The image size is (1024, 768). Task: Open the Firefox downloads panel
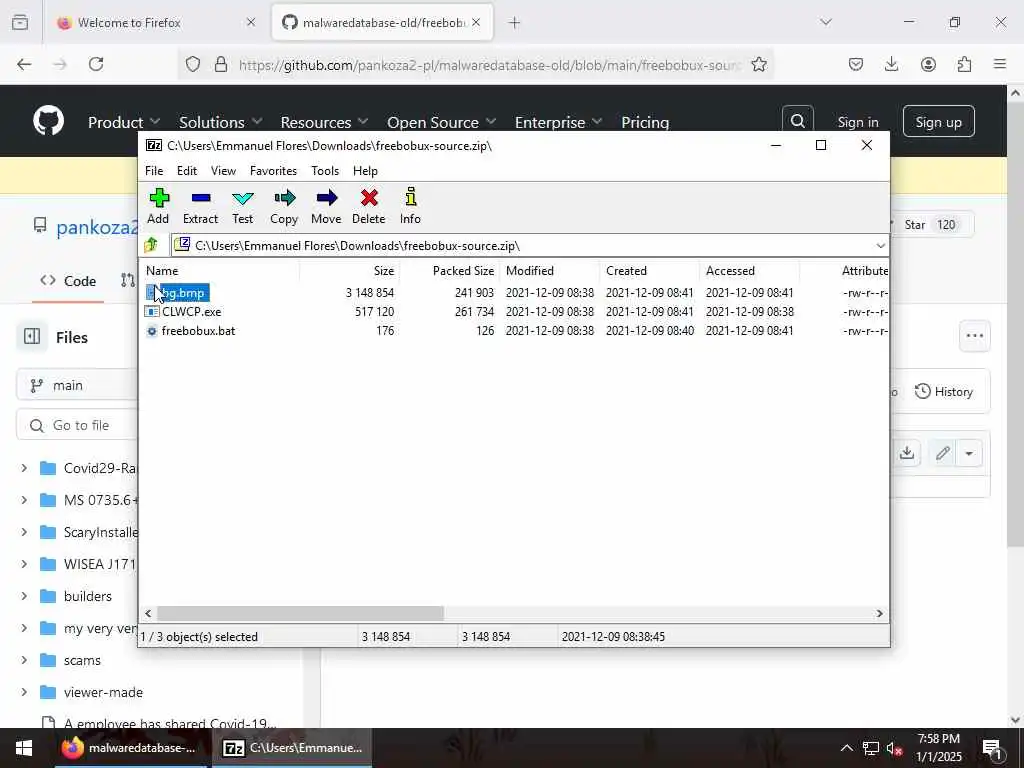point(891,64)
